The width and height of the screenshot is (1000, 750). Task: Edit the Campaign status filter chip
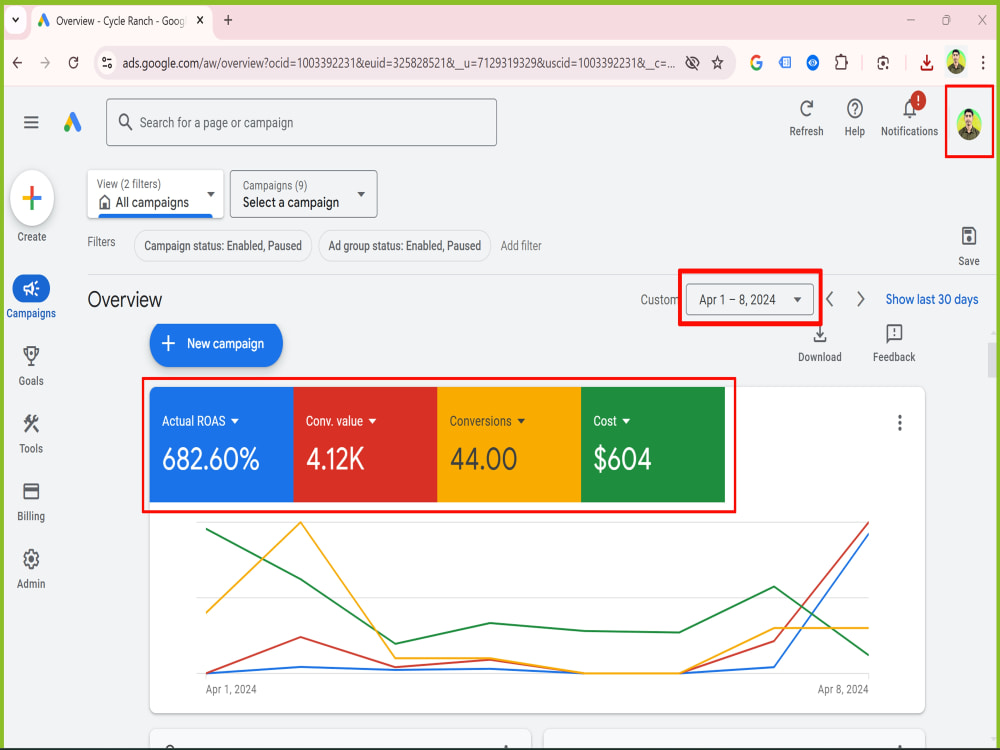[x=223, y=246]
